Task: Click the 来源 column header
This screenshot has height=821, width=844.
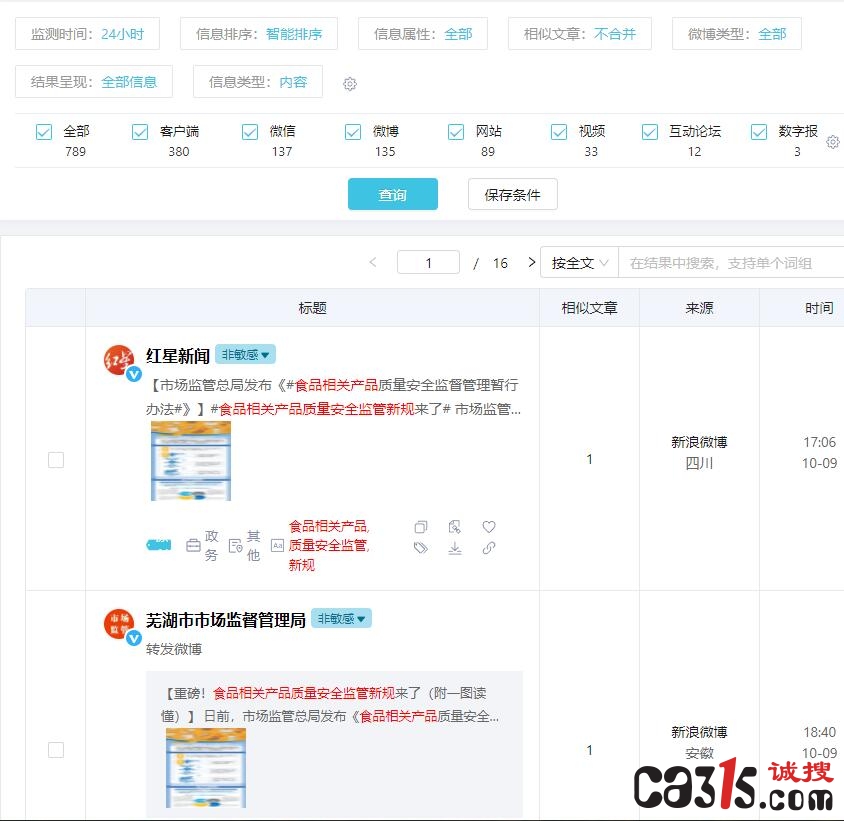Action: (x=699, y=308)
